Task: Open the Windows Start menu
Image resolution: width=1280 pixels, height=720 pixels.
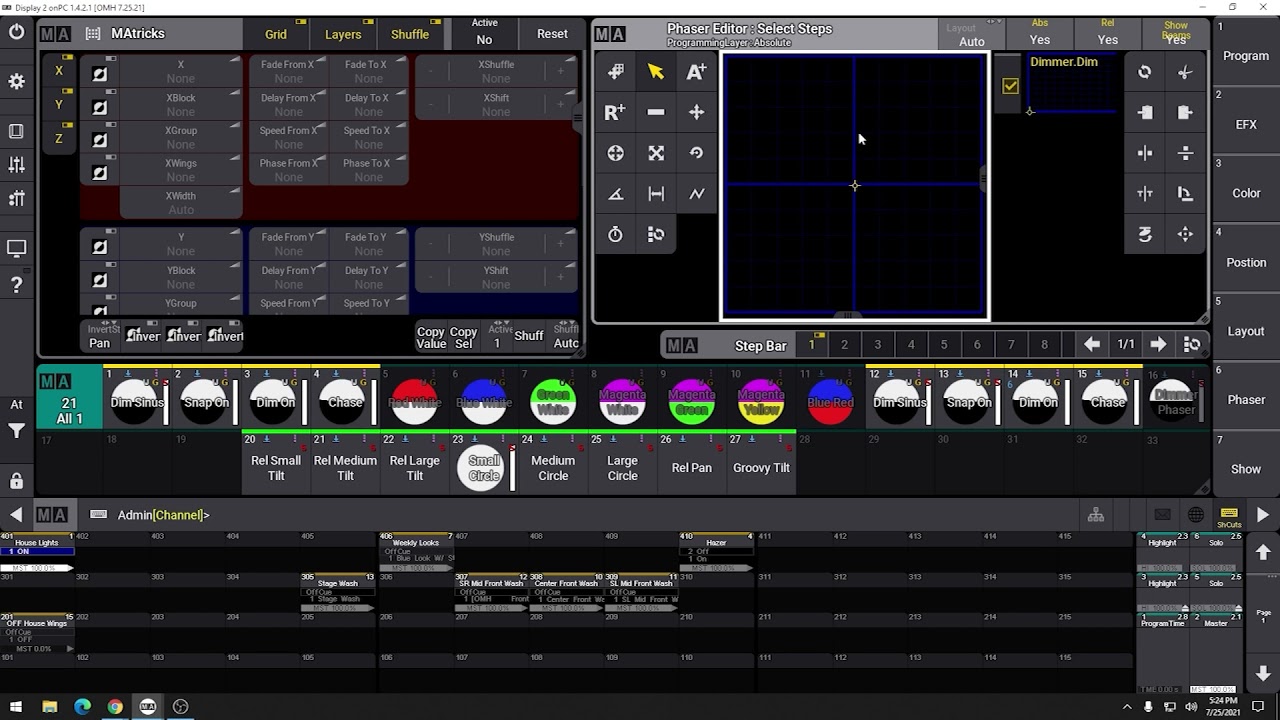Action: 16,706
